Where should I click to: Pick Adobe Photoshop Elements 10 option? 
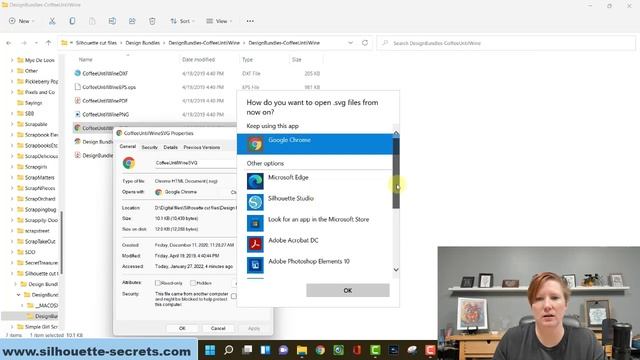click(315, 265)
